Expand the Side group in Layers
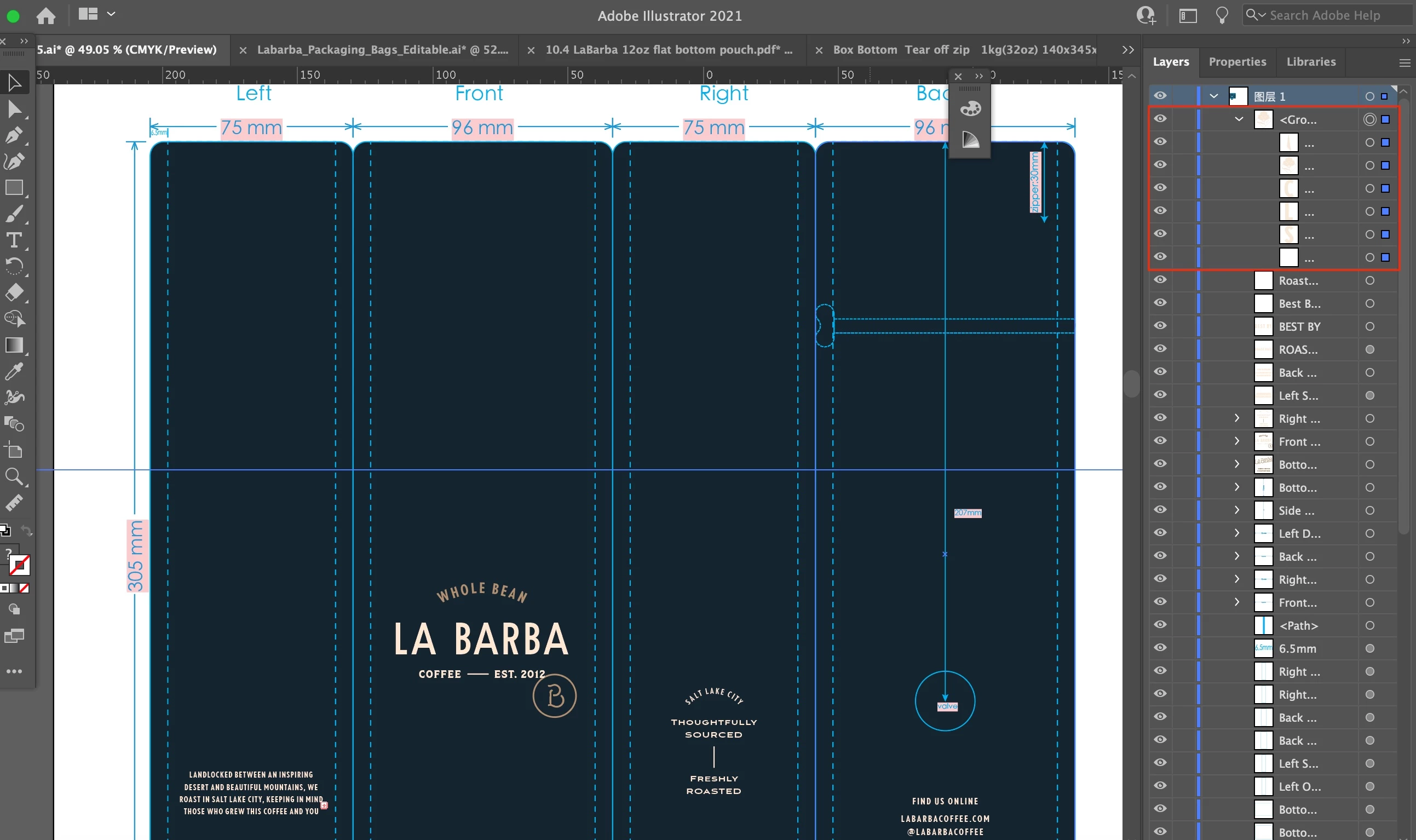The image size is (1416, 840). coord(1236,510)
